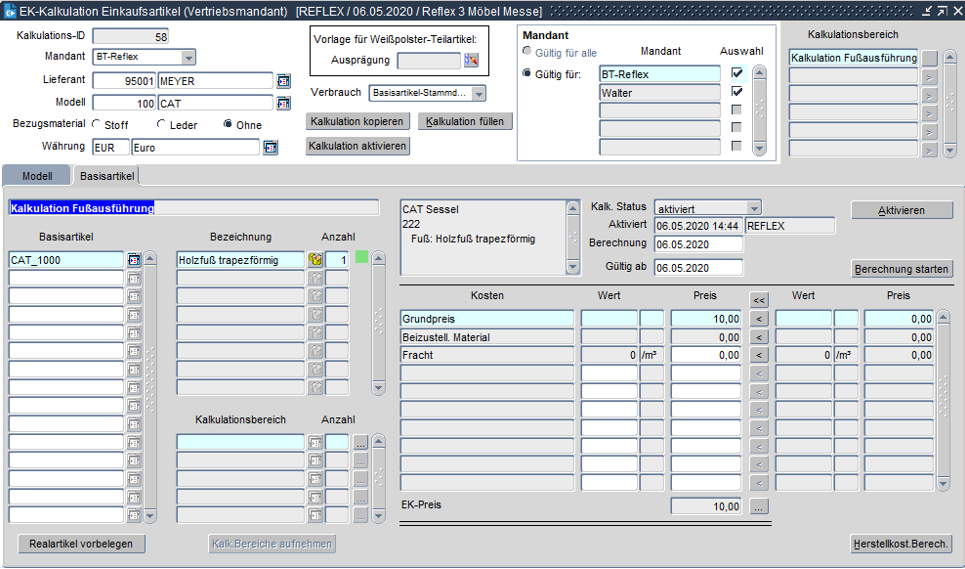Open lookup icon next to Modell CAT
The width and height of the screenshot is (965, 569).
point(283,103)
